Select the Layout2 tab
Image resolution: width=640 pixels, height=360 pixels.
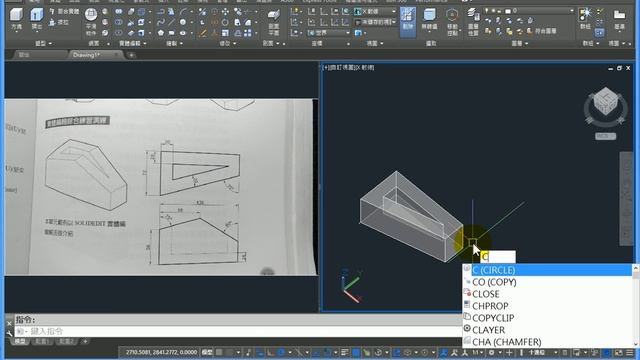[66, 341]
